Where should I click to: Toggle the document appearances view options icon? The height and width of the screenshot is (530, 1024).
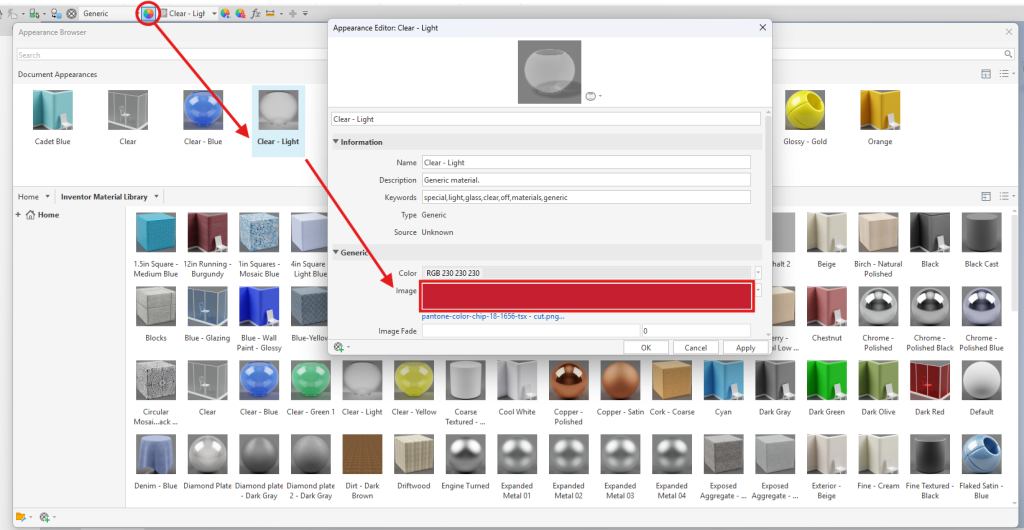986,74
